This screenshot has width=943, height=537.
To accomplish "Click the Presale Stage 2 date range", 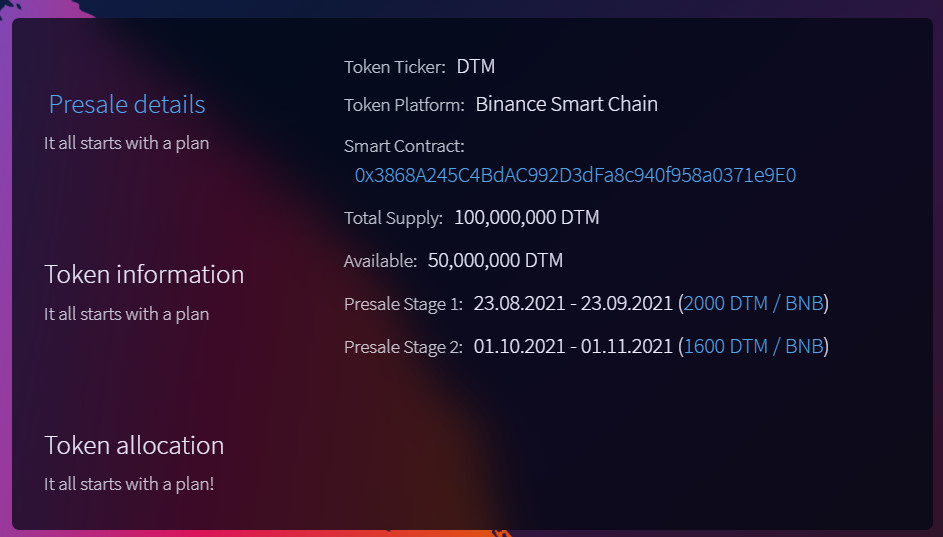I will [x=573, y=347].
